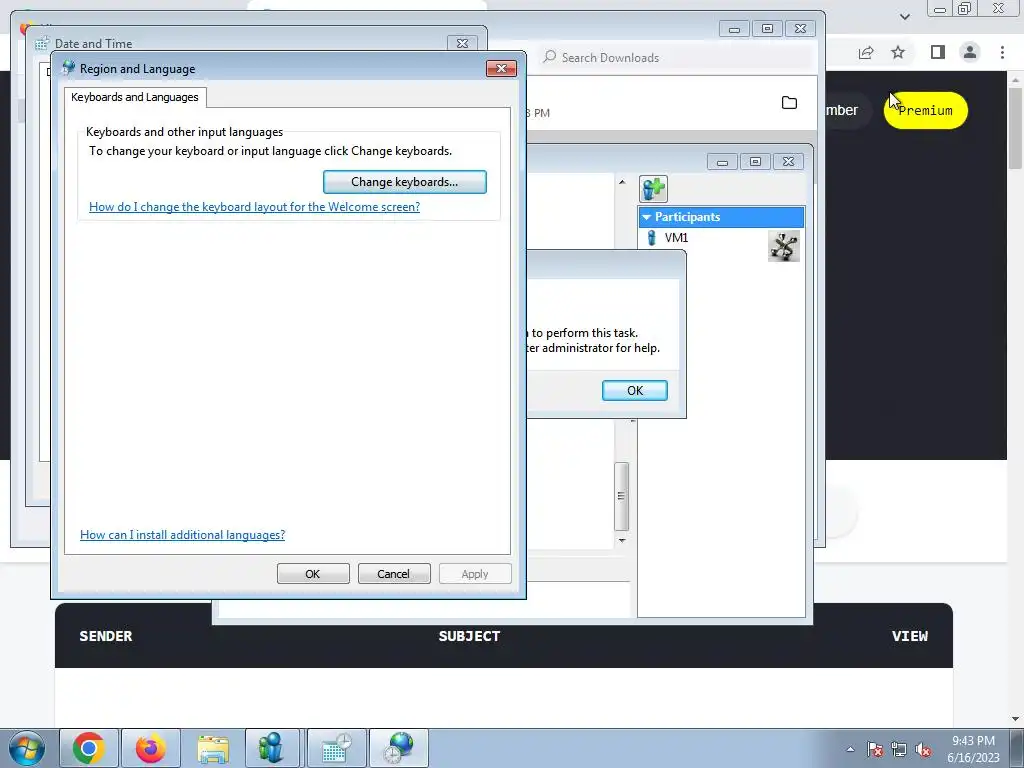Click the VIEW column header
The image size is (1024, 768).
(x=910, y=636)
